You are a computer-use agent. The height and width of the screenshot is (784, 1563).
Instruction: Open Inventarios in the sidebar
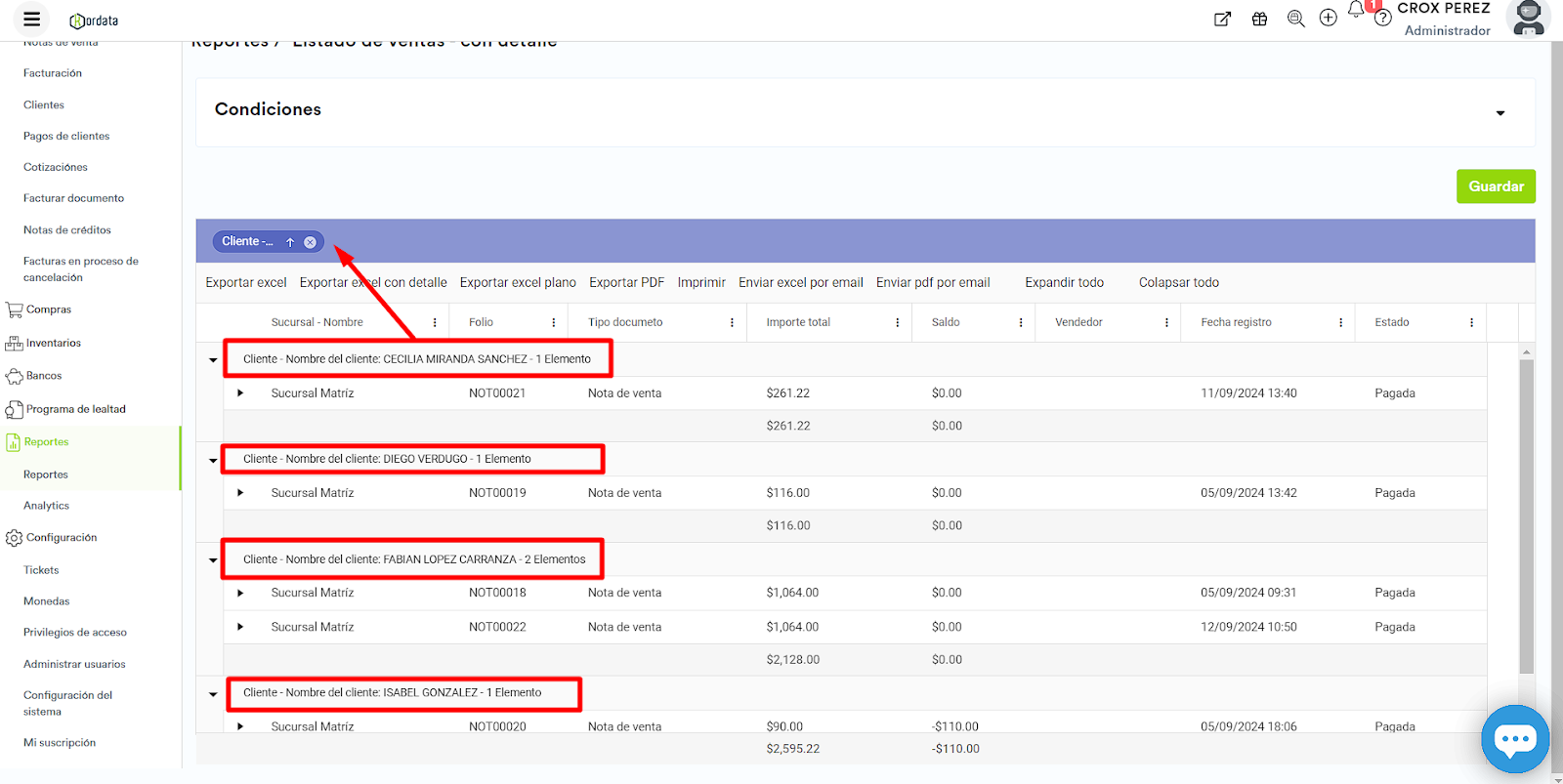pyautogui.click(x=53, y=344)
